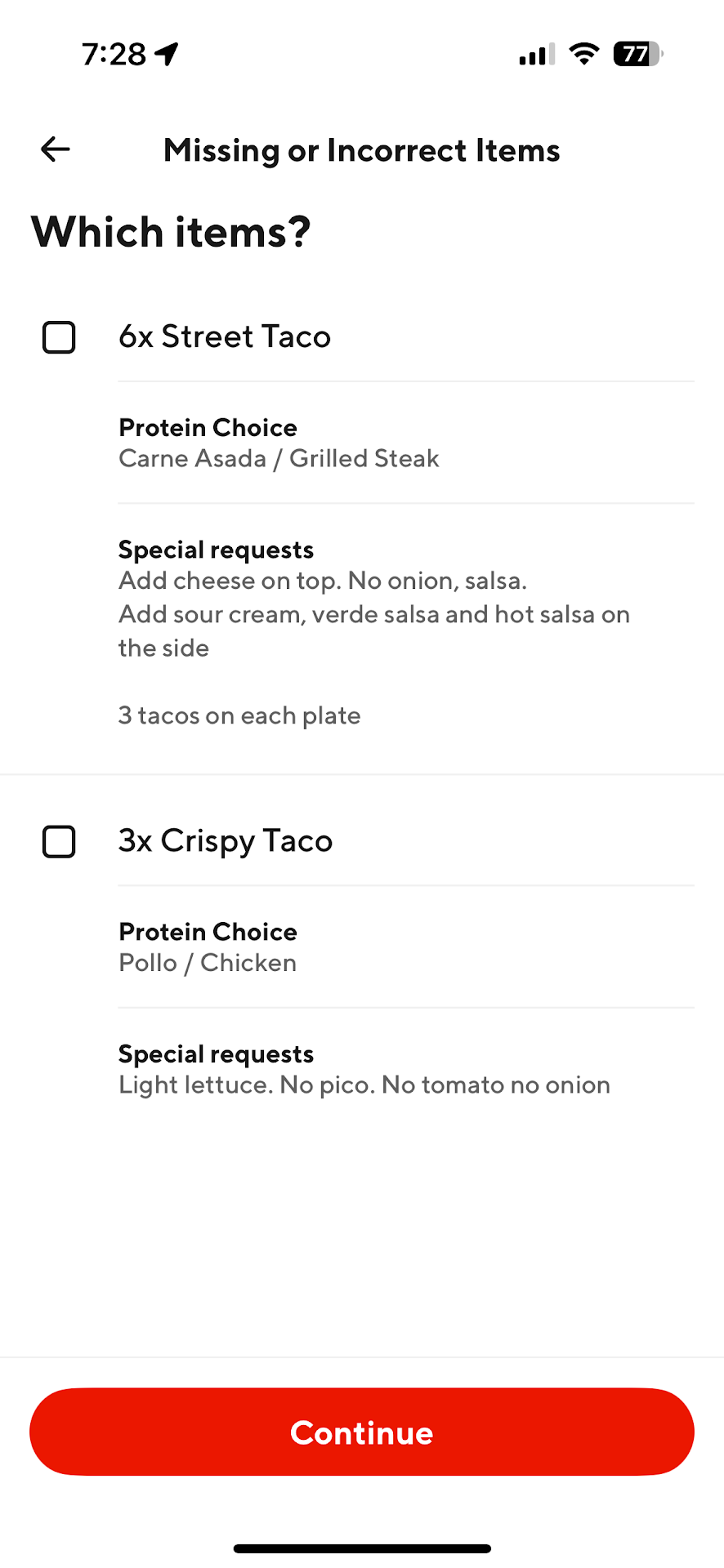Tap the Which items? heading

(171, 232)
